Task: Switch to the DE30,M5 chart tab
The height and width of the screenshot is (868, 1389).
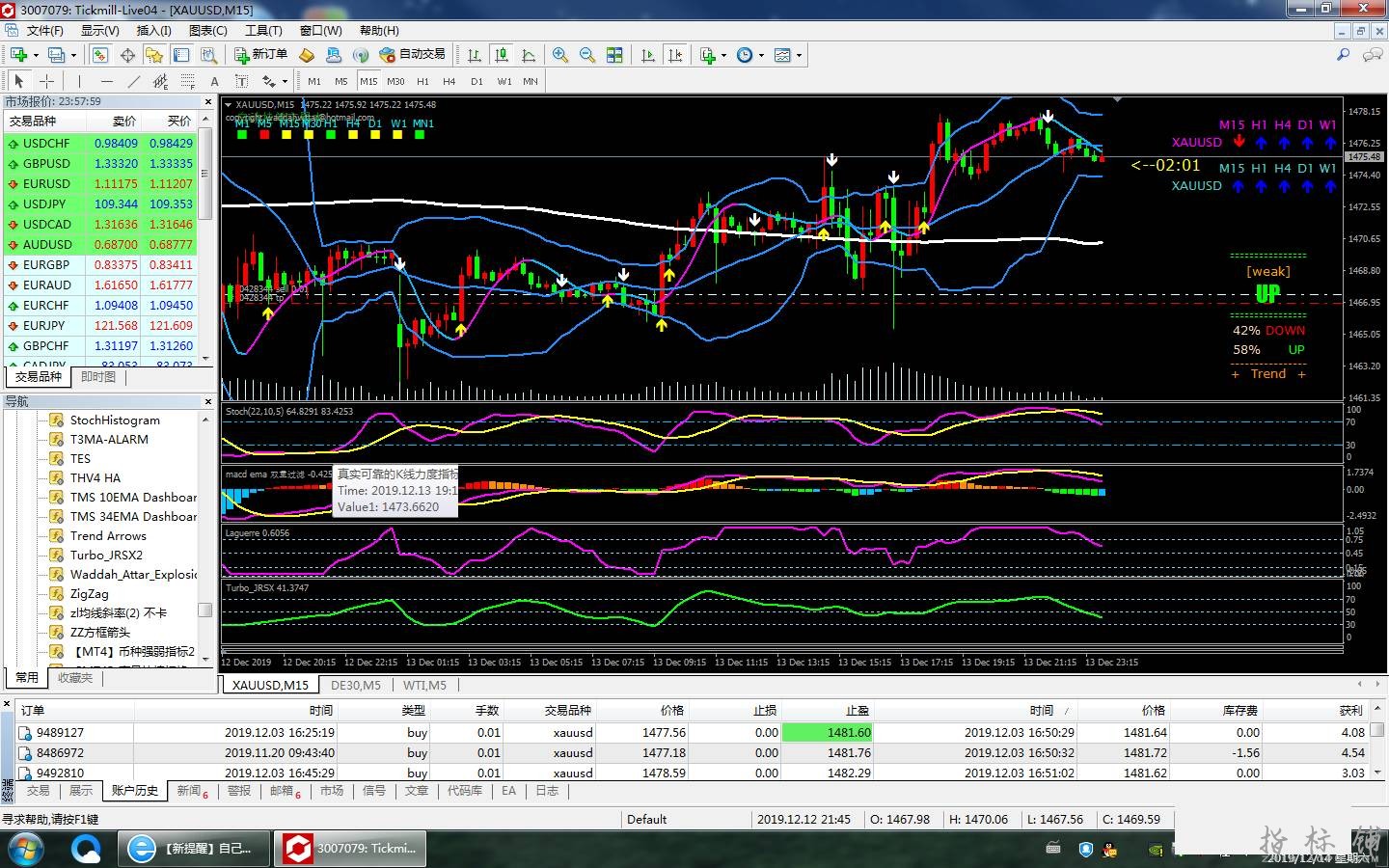Action: pyautogui.click(x=355, y=685)
